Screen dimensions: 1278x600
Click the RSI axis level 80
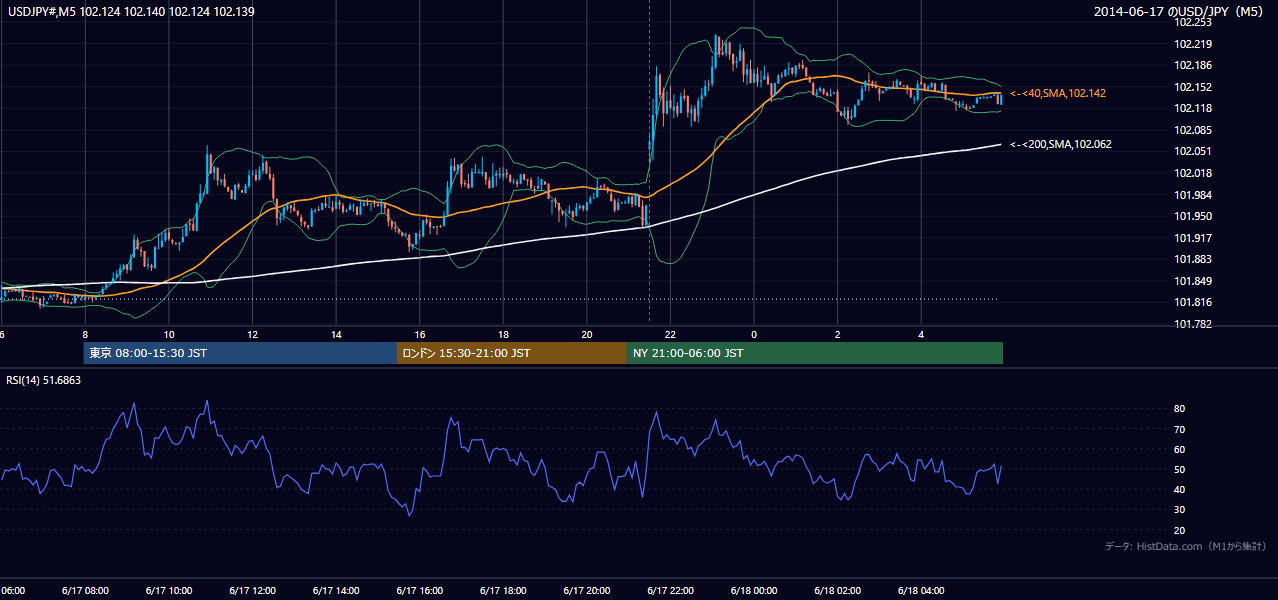tap(1179, 409)
